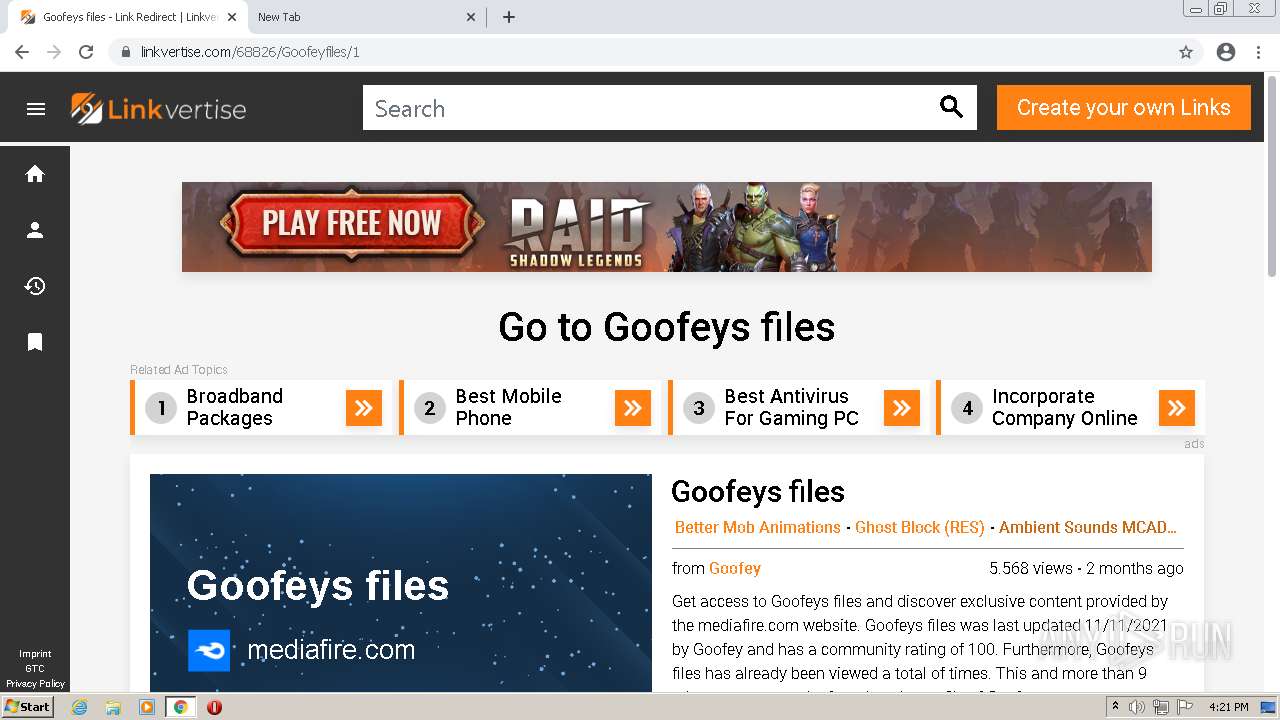Open the Better Mob Animations link
The width and height of the screenshot is (1280, 720).
click(758, 527)
